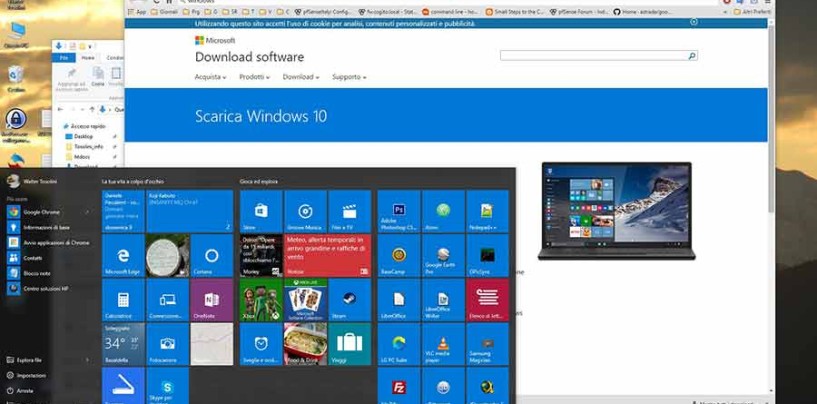Expand the Prodotti dropdown on Microsoft page
817x404 pixels.
tap(254, 77)
